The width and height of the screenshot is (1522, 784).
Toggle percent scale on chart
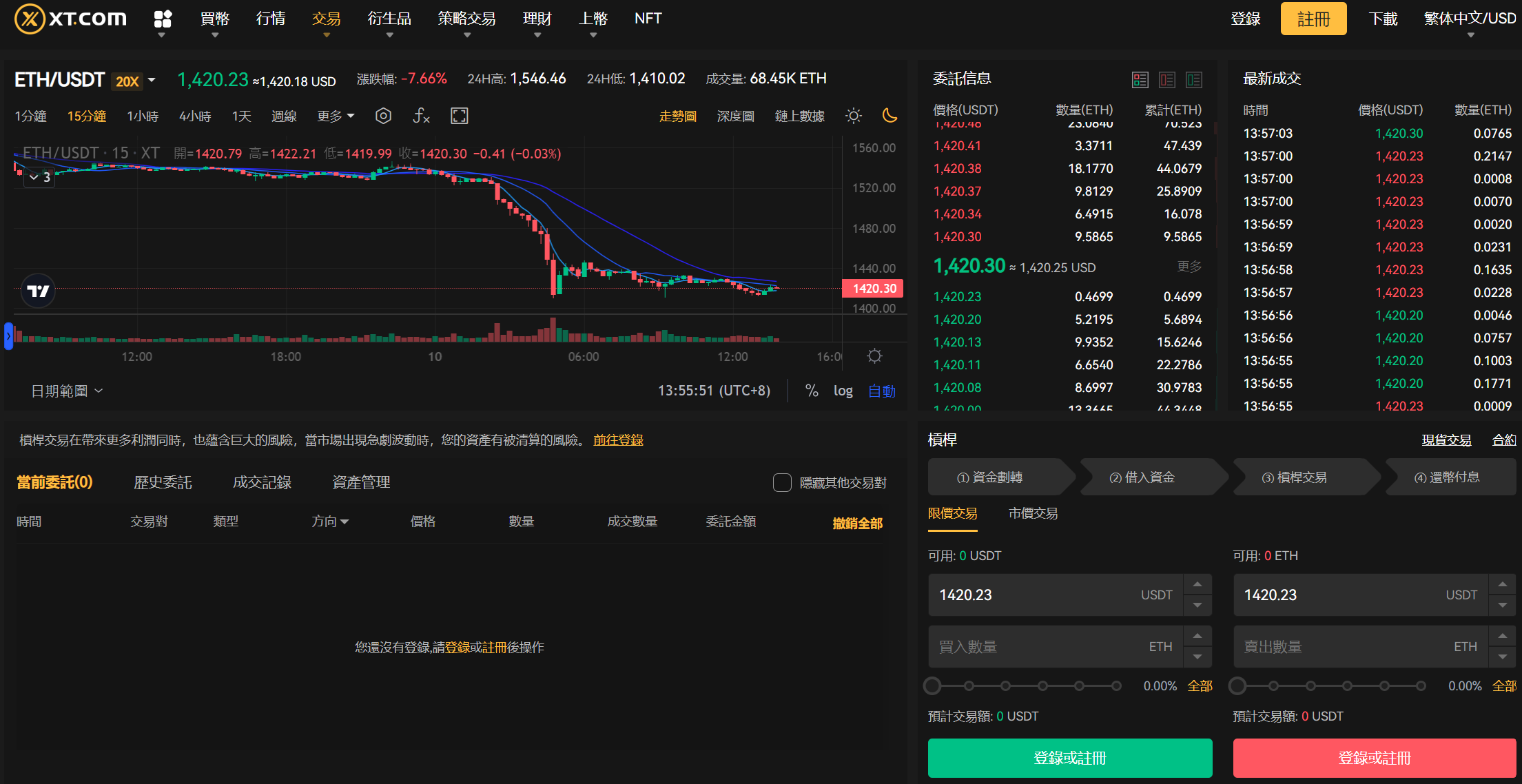tap(812, 391)
